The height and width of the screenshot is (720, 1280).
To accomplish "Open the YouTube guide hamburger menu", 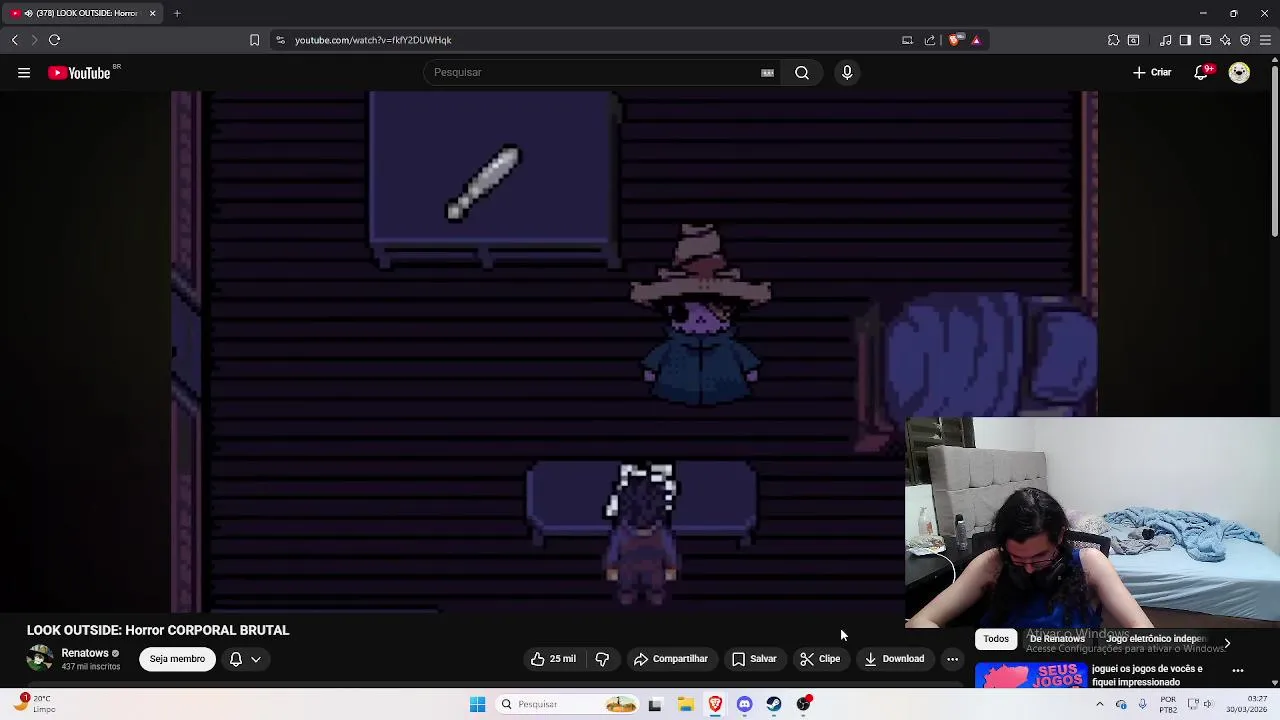I will click(x=24, y=72).
